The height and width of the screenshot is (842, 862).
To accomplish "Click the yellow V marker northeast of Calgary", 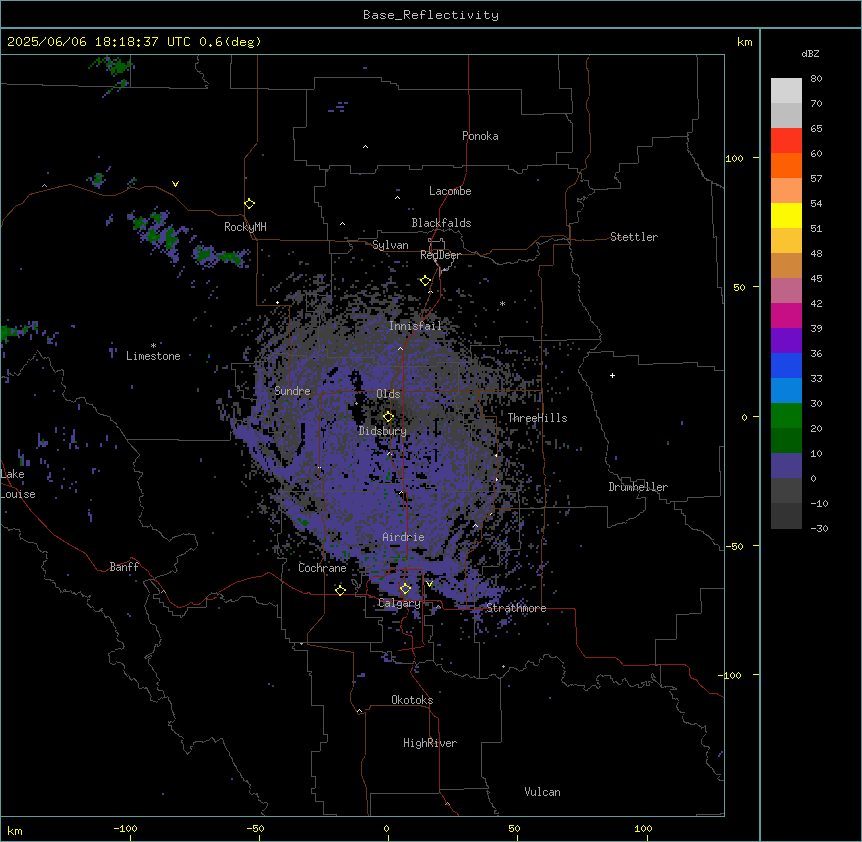I will pyautogui.click(x=429, y=584).
